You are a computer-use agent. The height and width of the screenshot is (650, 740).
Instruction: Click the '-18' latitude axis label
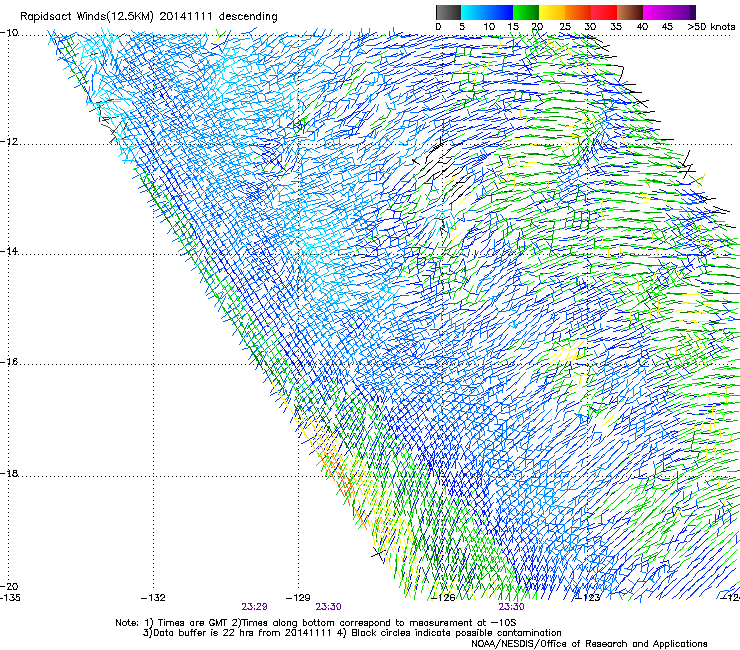click(x=9, y=473)
